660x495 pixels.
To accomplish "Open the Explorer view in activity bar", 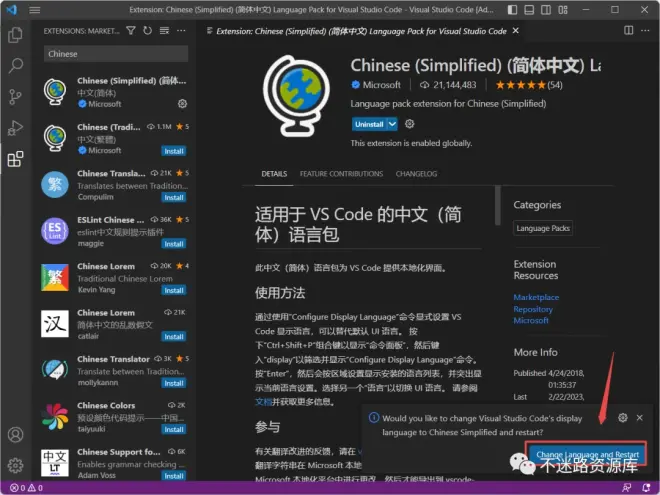I will pos(16,35).
